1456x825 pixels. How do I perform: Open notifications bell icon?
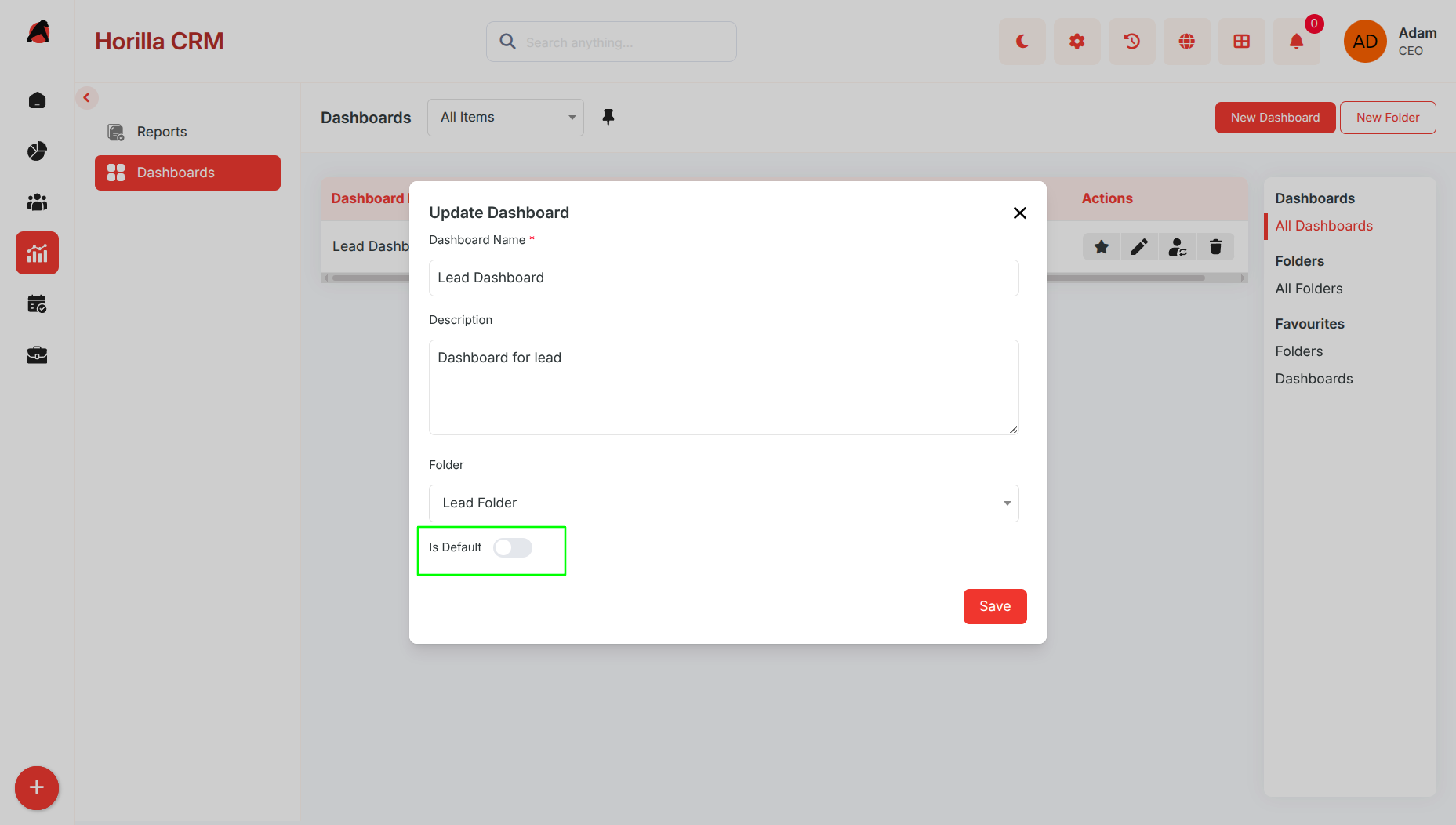(x=1296, y=42)
